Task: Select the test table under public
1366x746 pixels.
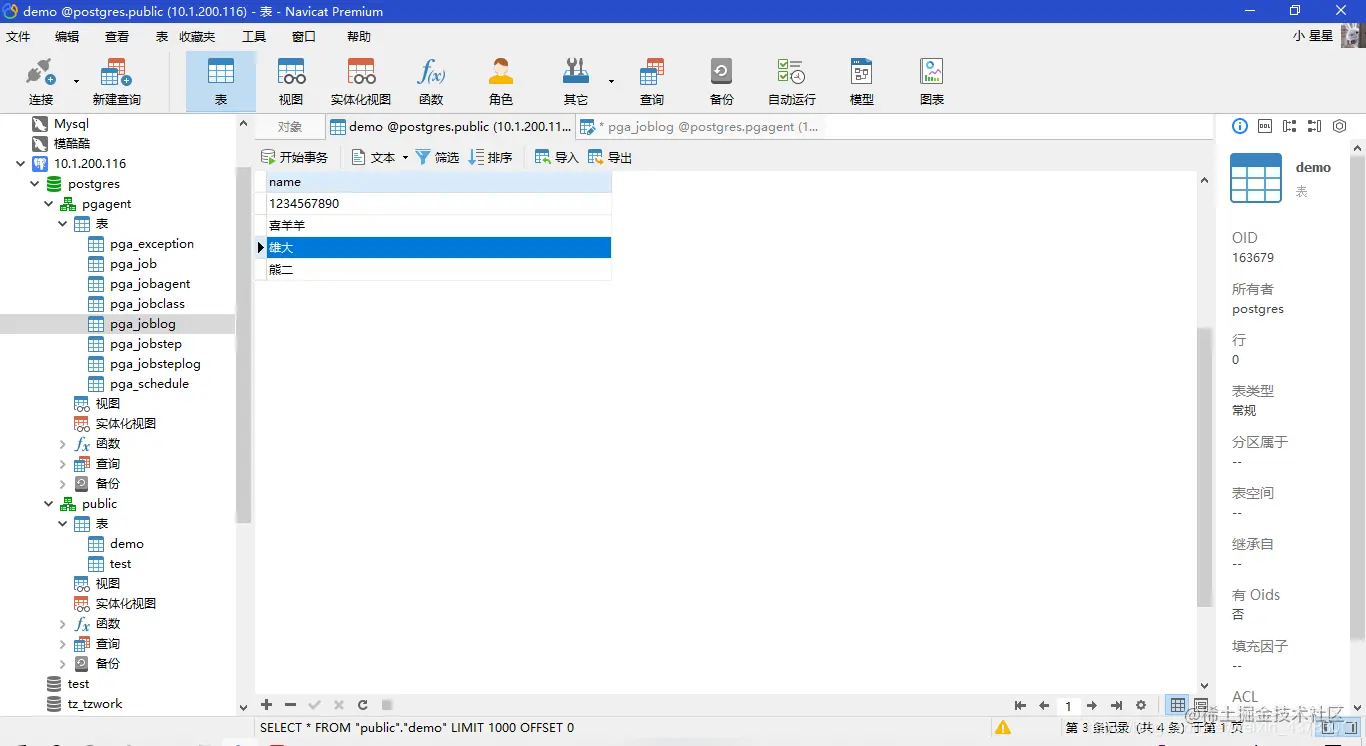Action: click(x=121, y=564)
